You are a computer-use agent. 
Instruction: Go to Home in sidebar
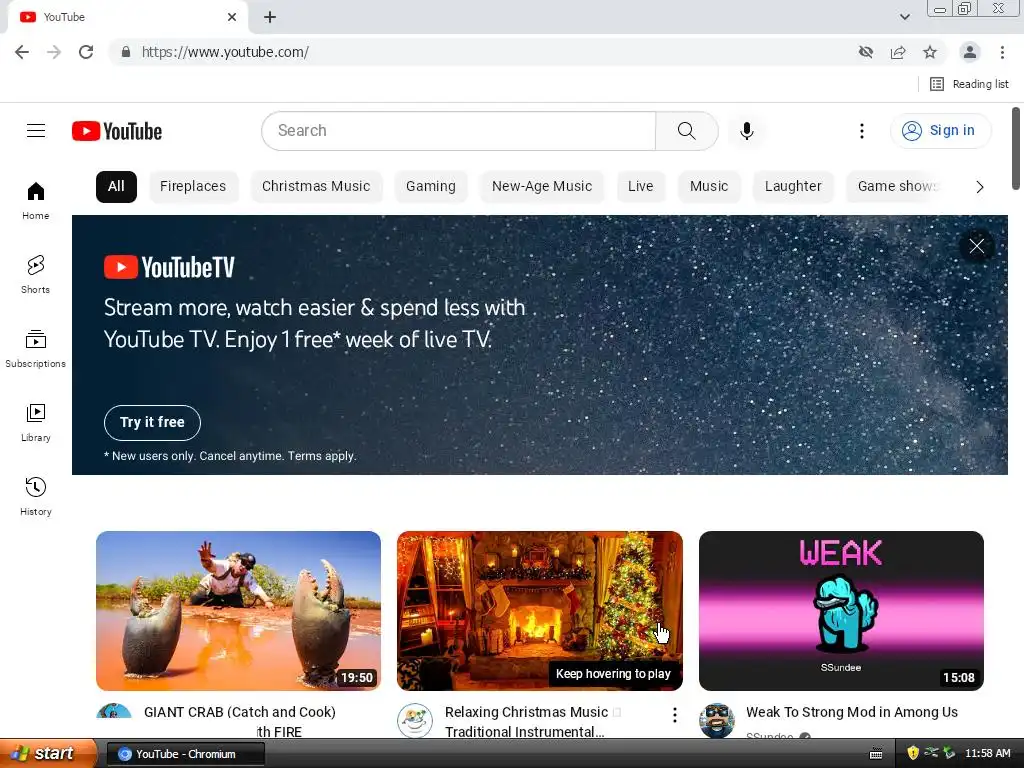35,201
